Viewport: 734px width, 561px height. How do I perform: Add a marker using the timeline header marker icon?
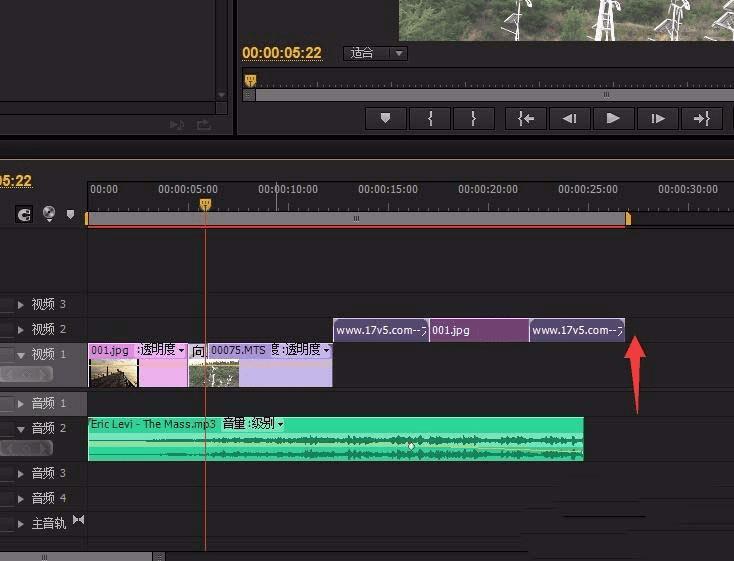click(x=70, y=214)
